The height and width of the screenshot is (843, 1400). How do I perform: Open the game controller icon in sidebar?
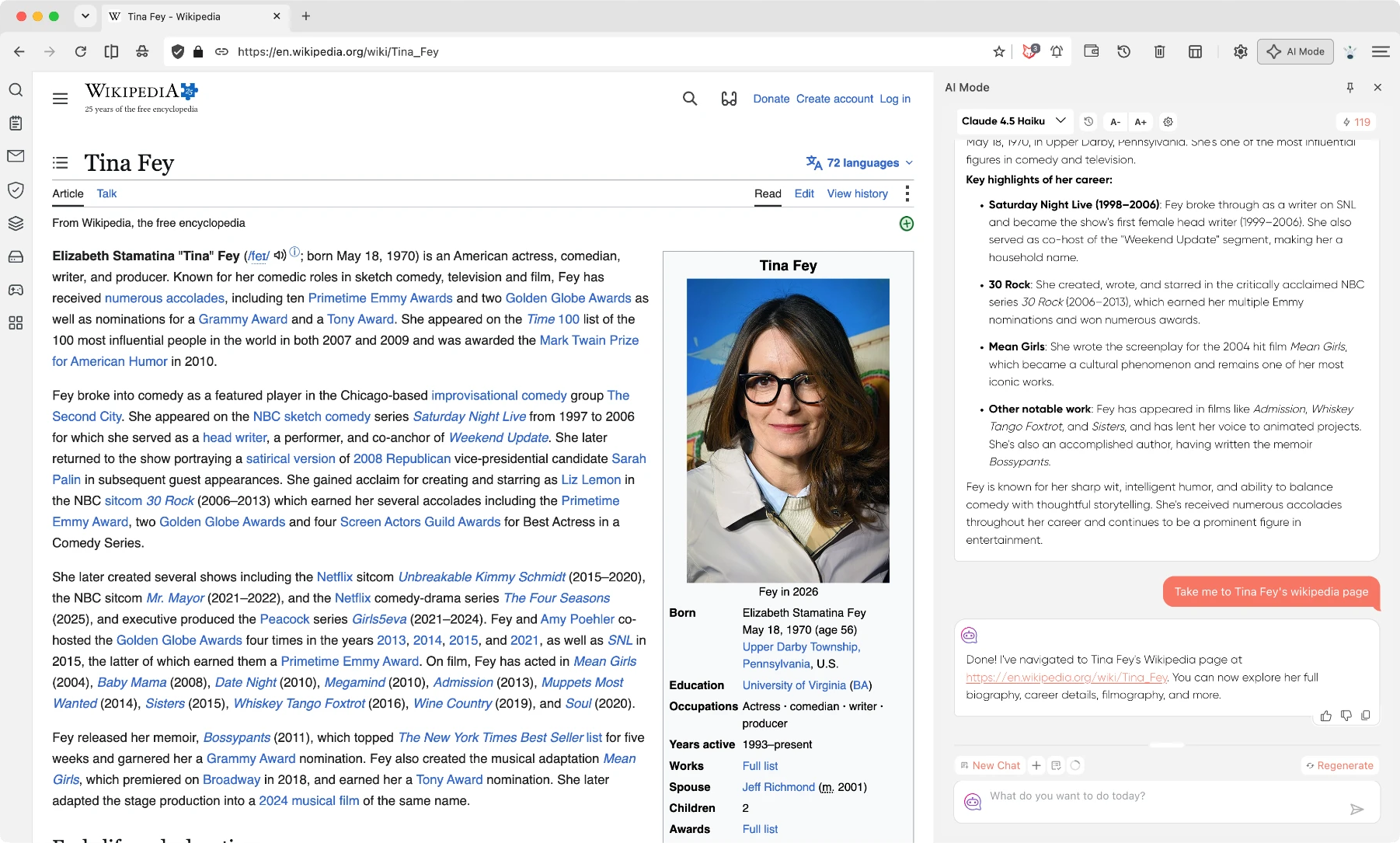point(16,290)
